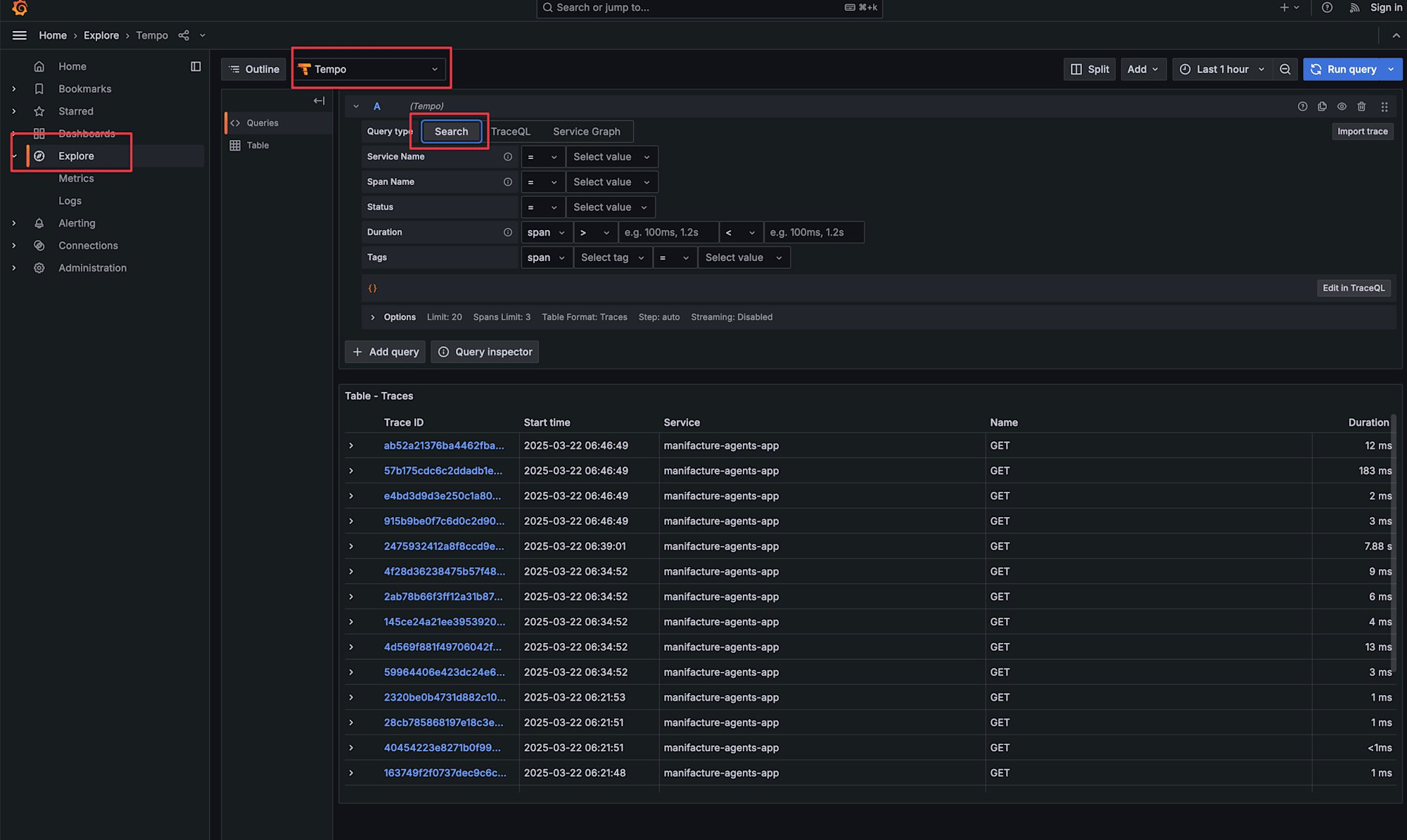Click the Duration minimum value field
Viewport: 1407px width, 840px height.
tap(668, 232)
